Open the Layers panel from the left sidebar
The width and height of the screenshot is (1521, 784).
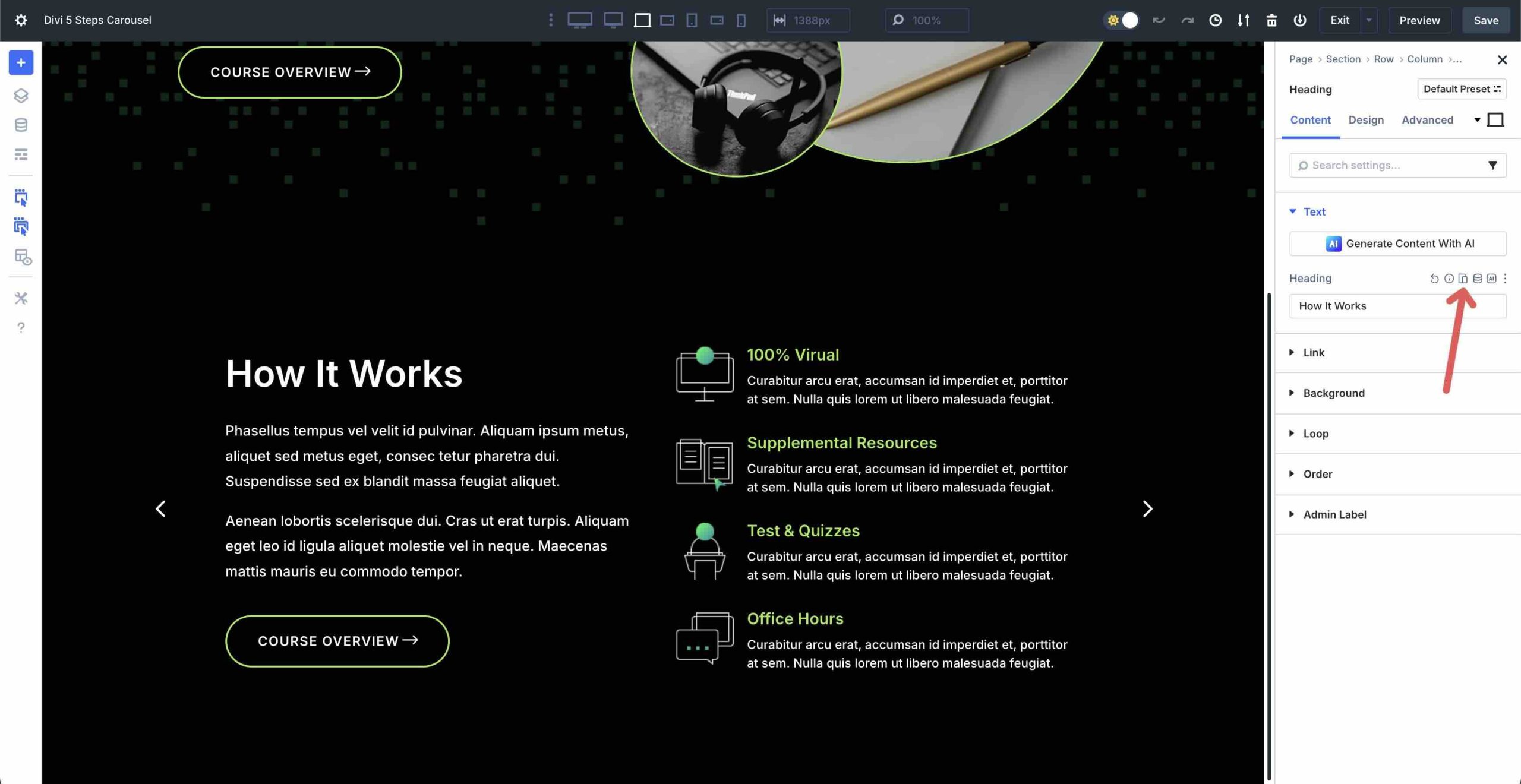point(21,96)
